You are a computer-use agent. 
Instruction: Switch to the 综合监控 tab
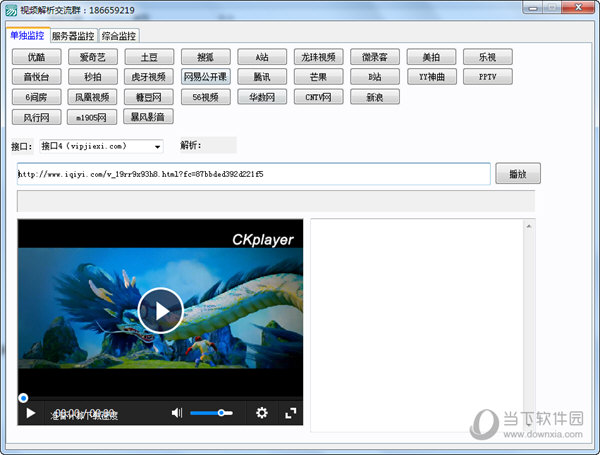[119, 36]
